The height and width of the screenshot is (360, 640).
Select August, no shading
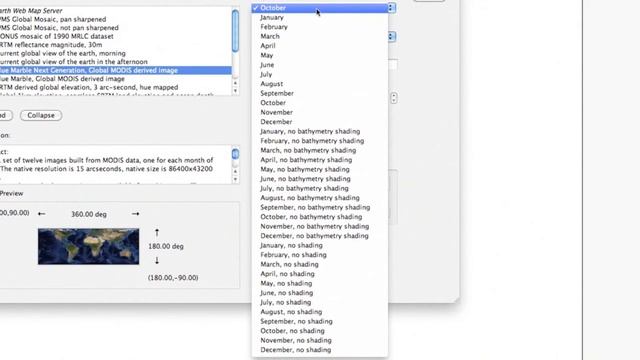pyautogui.click(x=320, y=312)
